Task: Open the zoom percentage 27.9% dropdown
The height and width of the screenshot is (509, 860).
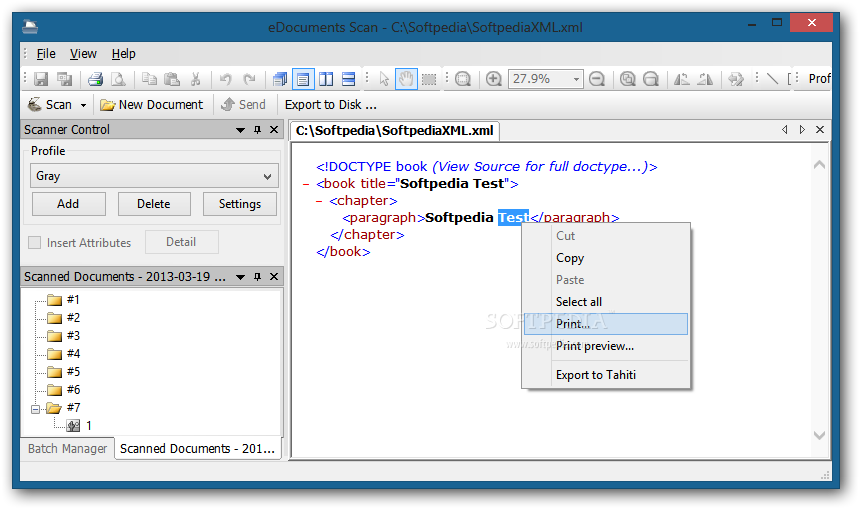Action: point(576,79)
